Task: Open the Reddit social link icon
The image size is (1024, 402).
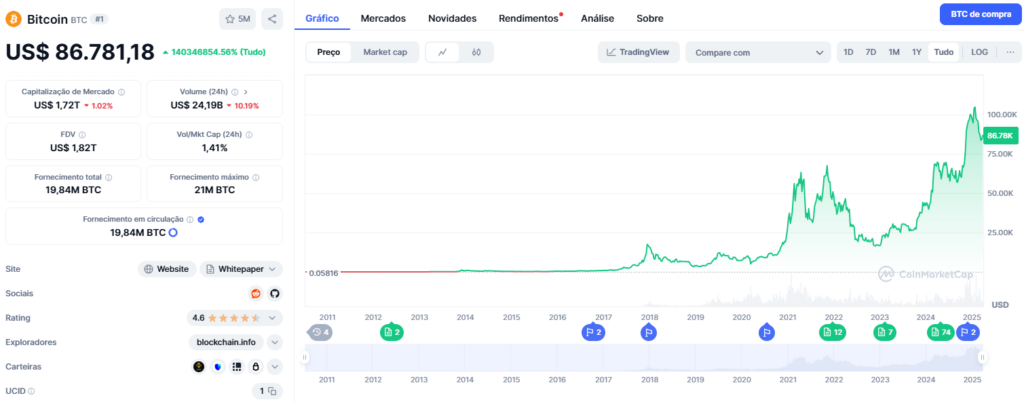Action: (256, 293)
